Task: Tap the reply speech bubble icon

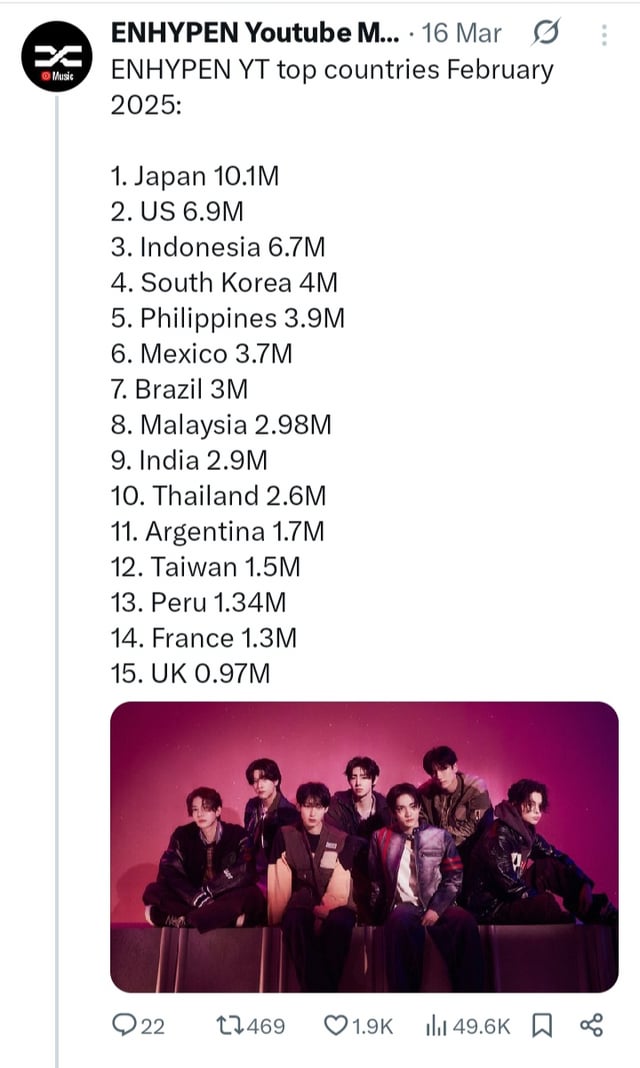Action: pyautogui.click(x=125, y=1025)
